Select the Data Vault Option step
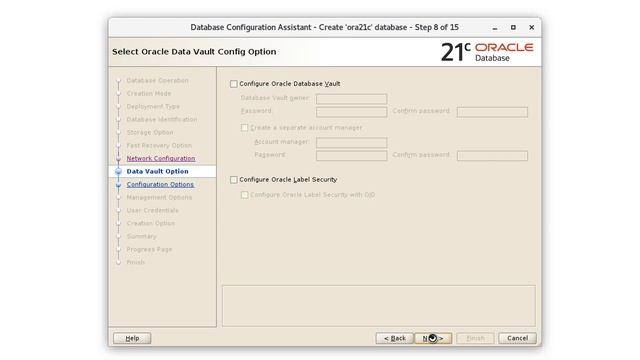The width and height of the screenshot is (640, 360). [x=158, y=171]
